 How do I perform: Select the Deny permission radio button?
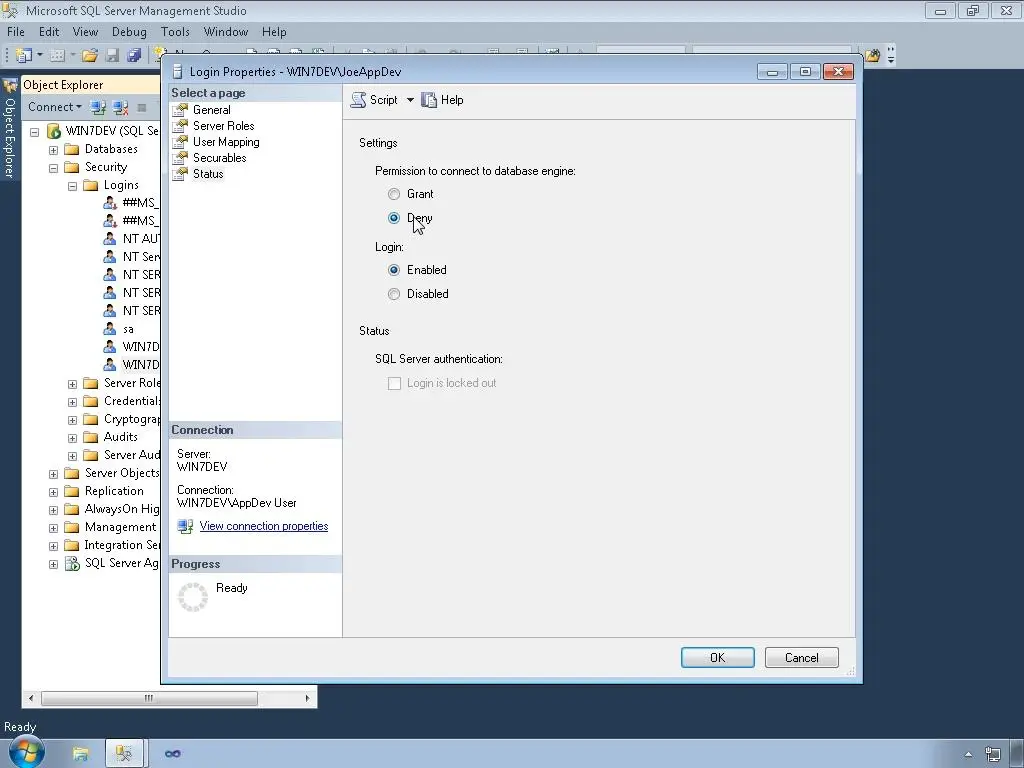tap(394, 218)
